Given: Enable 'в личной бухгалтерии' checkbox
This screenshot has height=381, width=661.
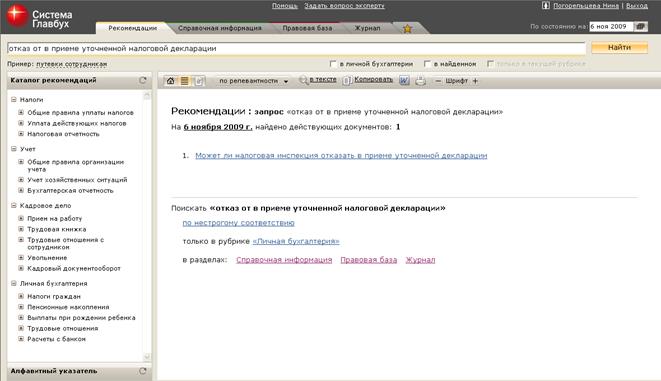Looking at the screenshot, I should [x=333, y=64].
